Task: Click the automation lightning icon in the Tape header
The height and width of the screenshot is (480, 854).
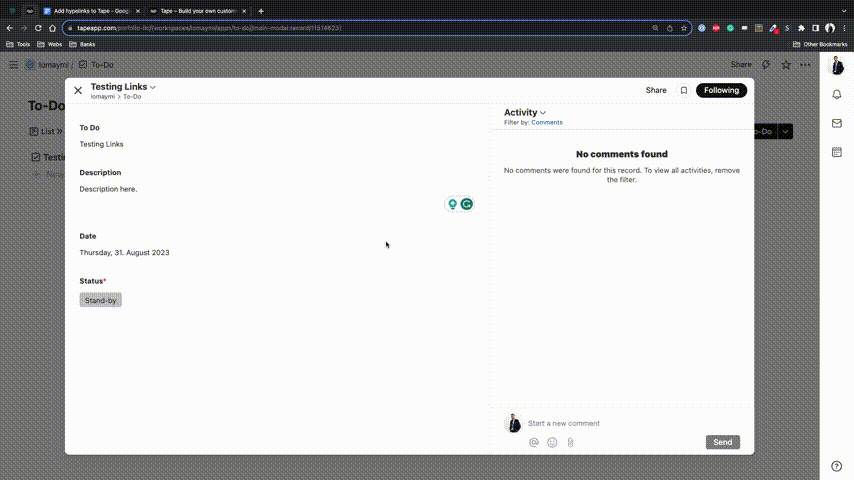Action: click(x=766, y=65)
